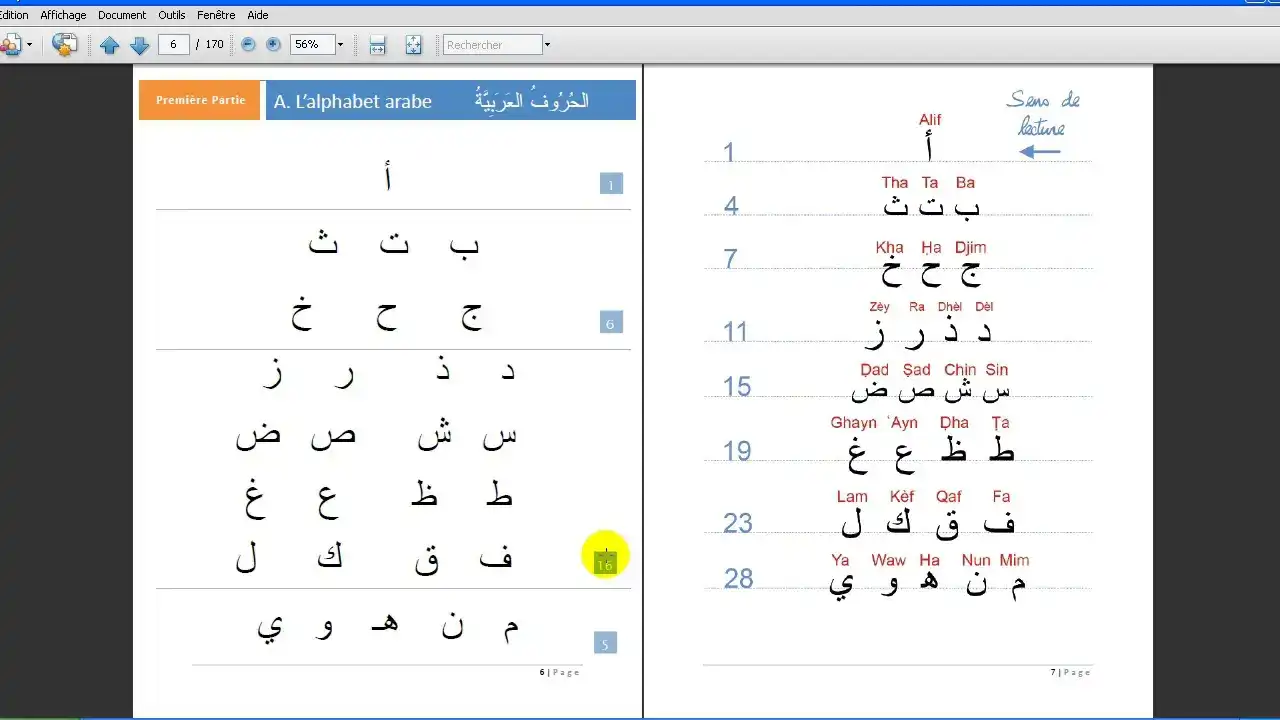The image size is (1280, 720).
Task: Click the collaborate people icon
Action: (10, 45)
